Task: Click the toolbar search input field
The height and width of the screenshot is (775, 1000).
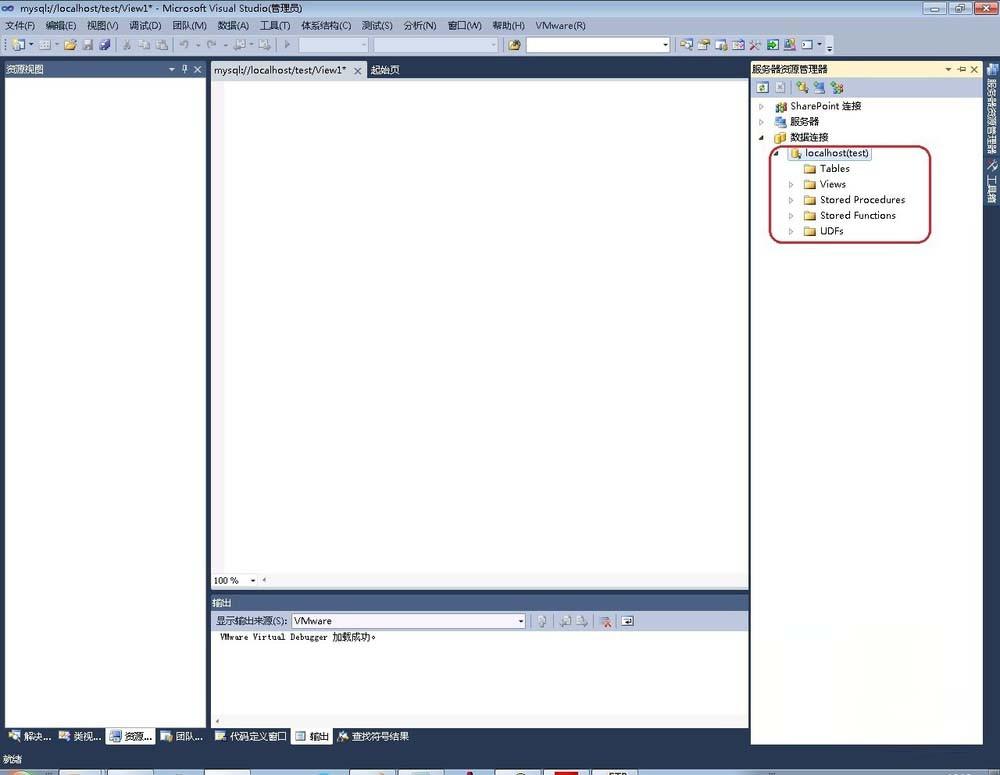Action: pos(593,45)
